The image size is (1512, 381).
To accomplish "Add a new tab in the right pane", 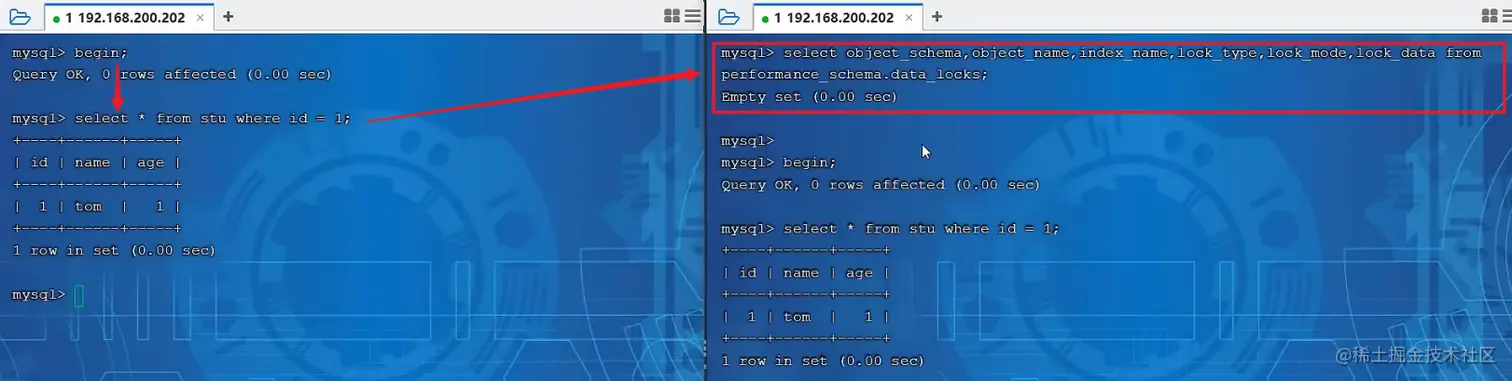I will (x=937, y=17).
